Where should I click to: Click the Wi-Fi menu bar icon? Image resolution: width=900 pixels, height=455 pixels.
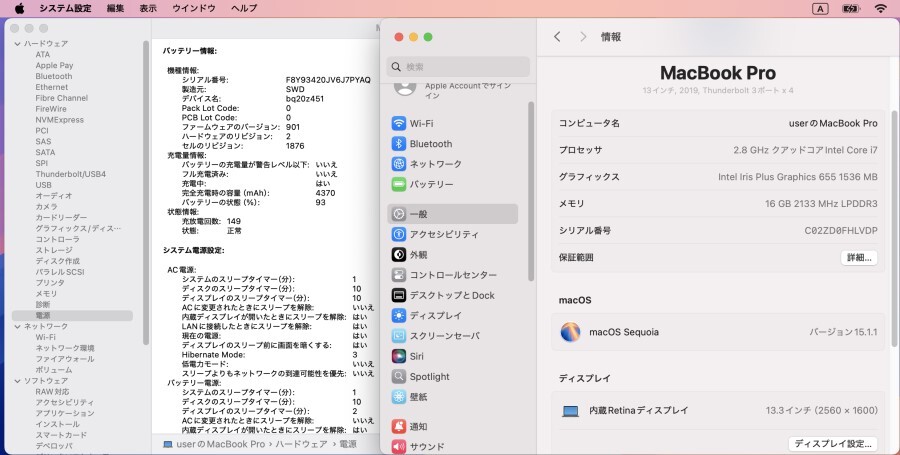tap(880, 8)
